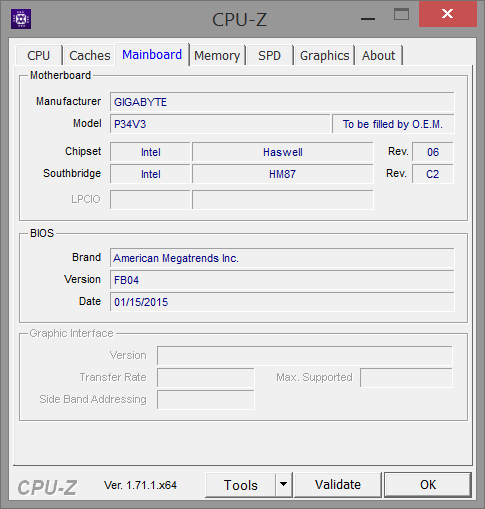Click the BIOS version FB04 field
485x509 pixels.
tap(282, 280)
